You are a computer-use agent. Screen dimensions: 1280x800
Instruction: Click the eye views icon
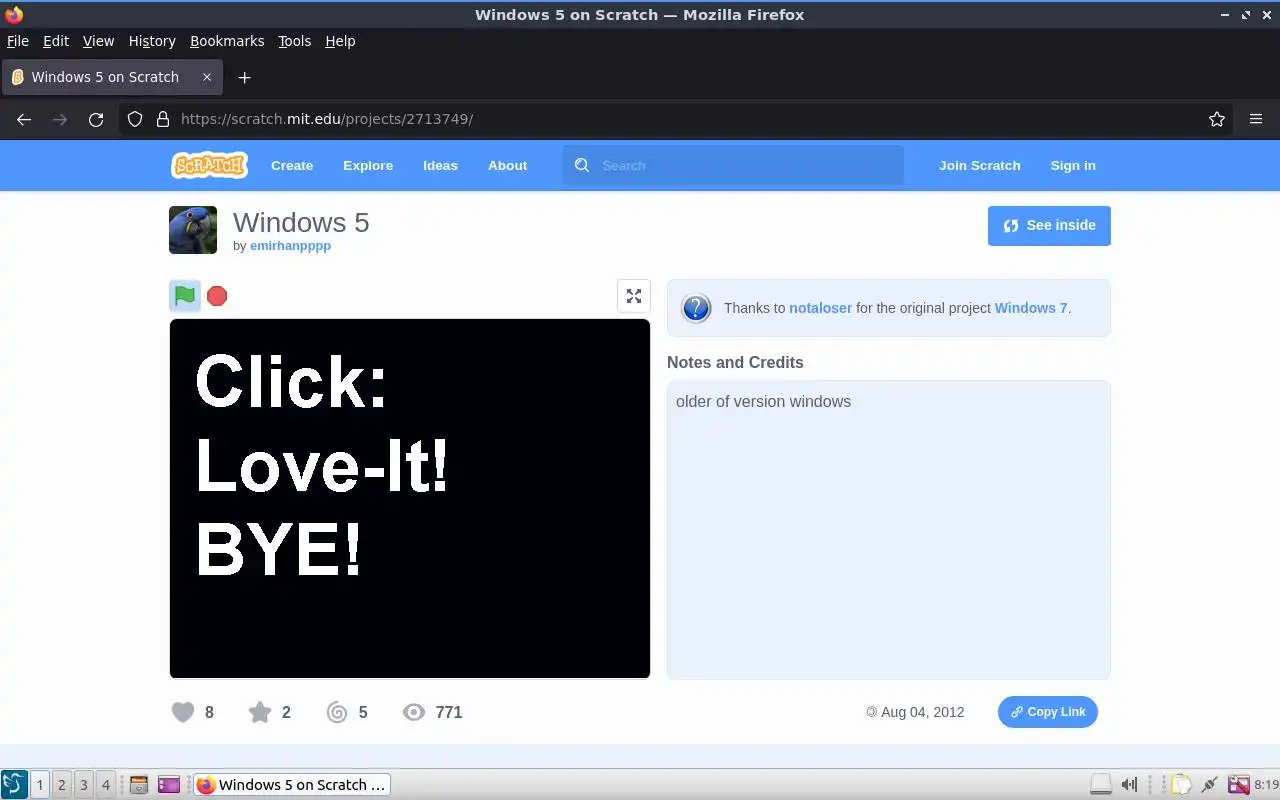[414, 712]
